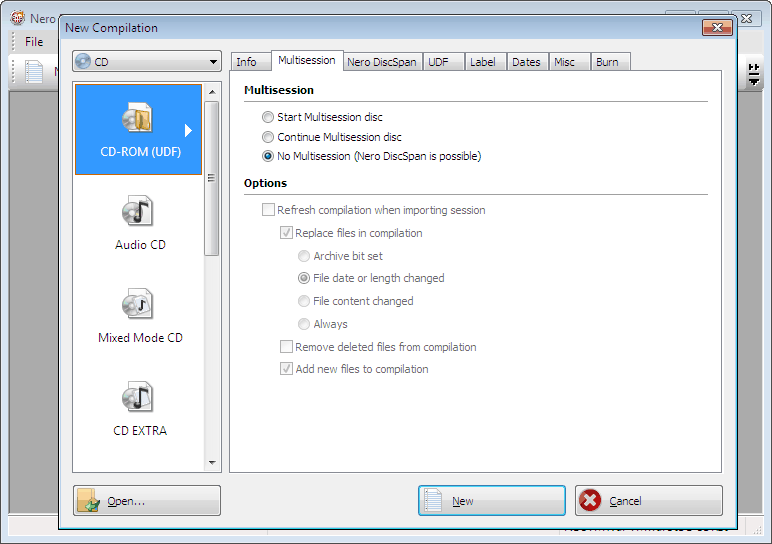Click the toolbar overflow icon at right edge
The image size is (772, 544).
(753, 74)
